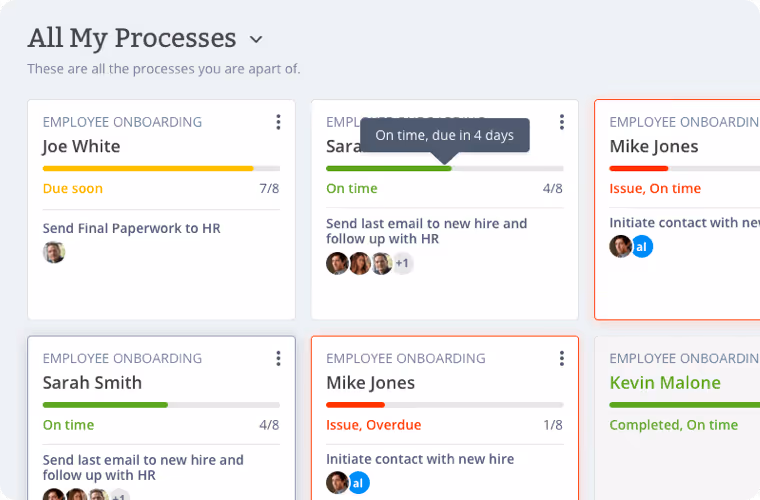Click the 1/8 step count
760x500 pixels.
553,425
